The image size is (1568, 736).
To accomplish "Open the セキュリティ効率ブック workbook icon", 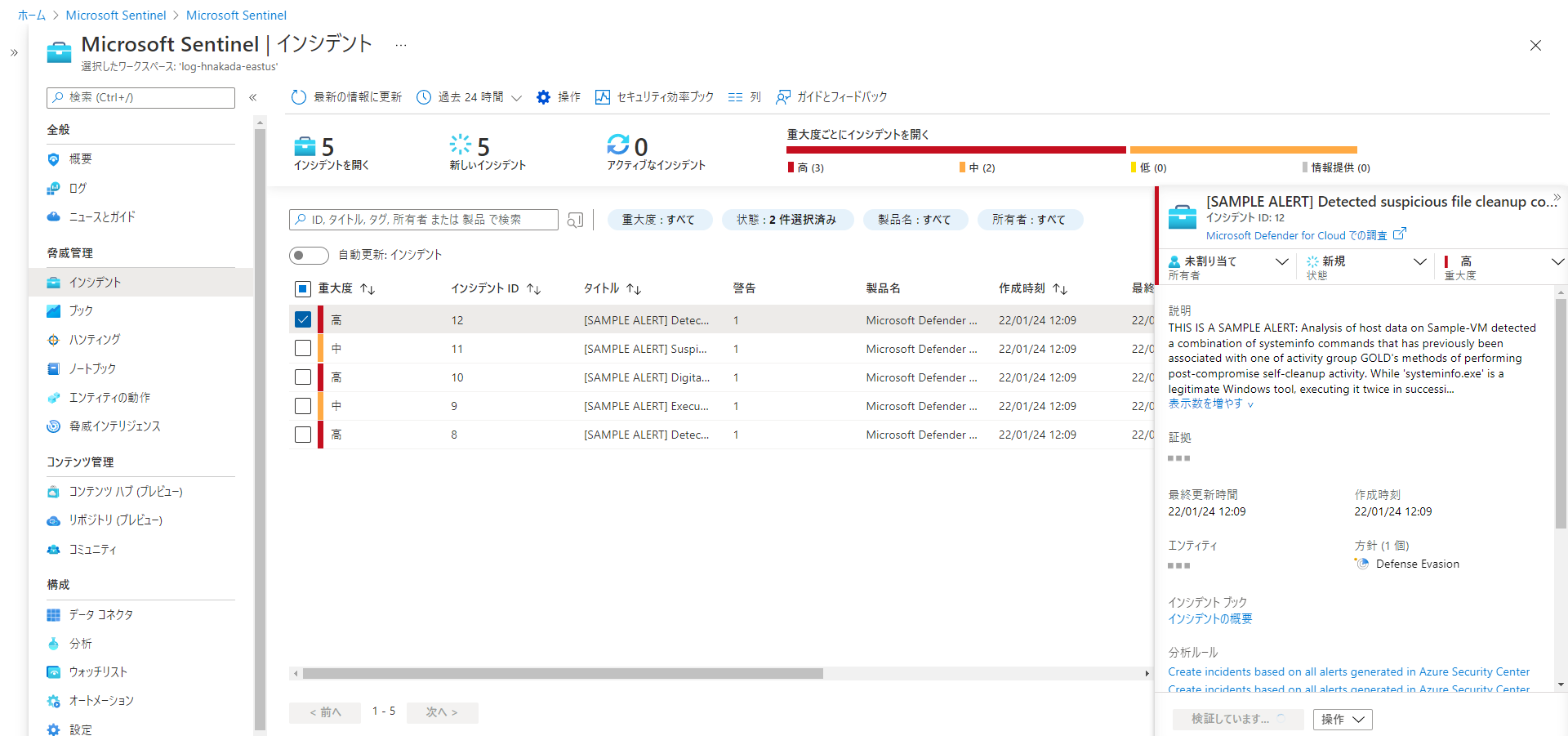I will [603, 97].
